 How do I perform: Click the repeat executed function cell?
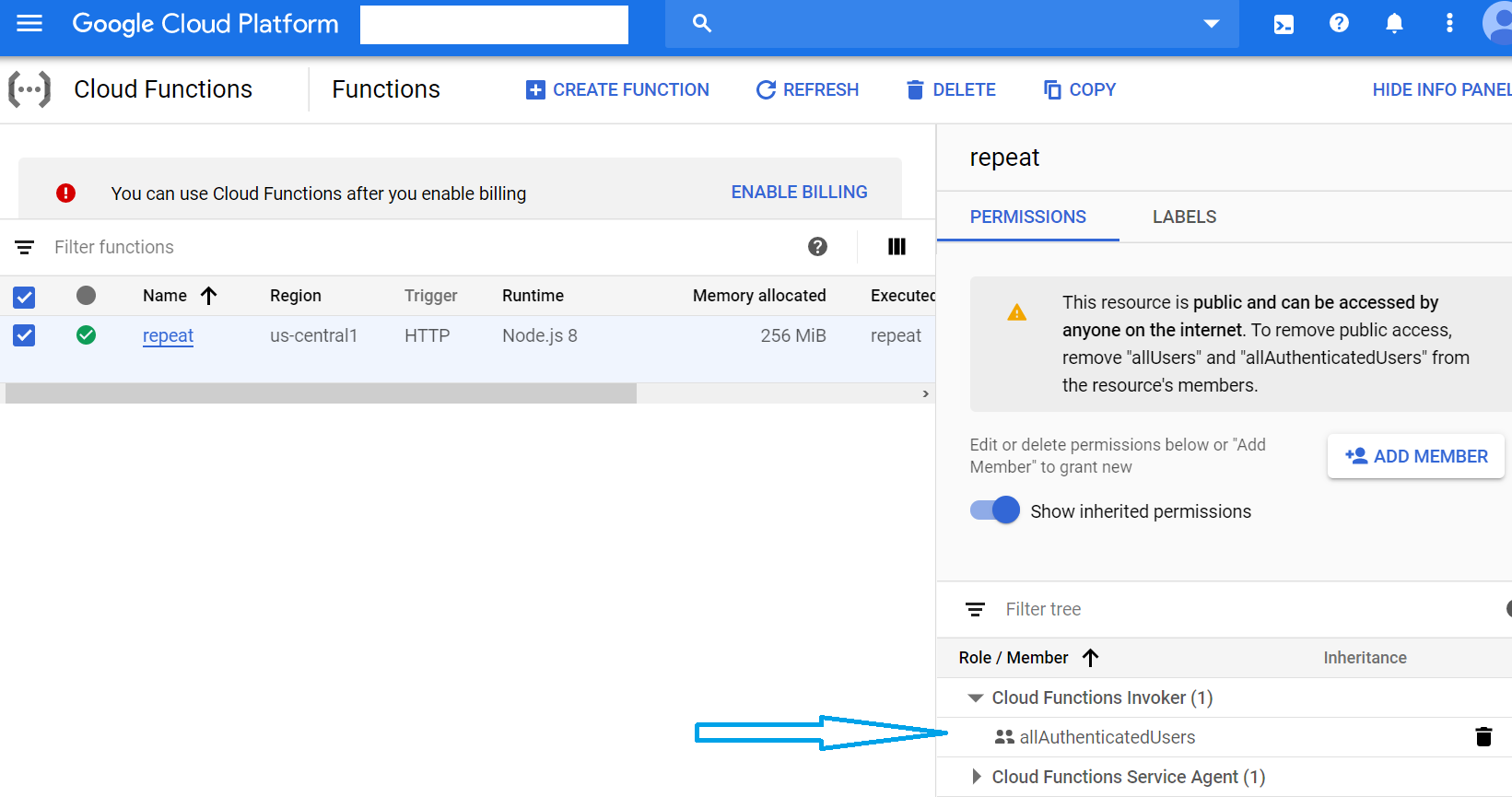click(896, 335)
